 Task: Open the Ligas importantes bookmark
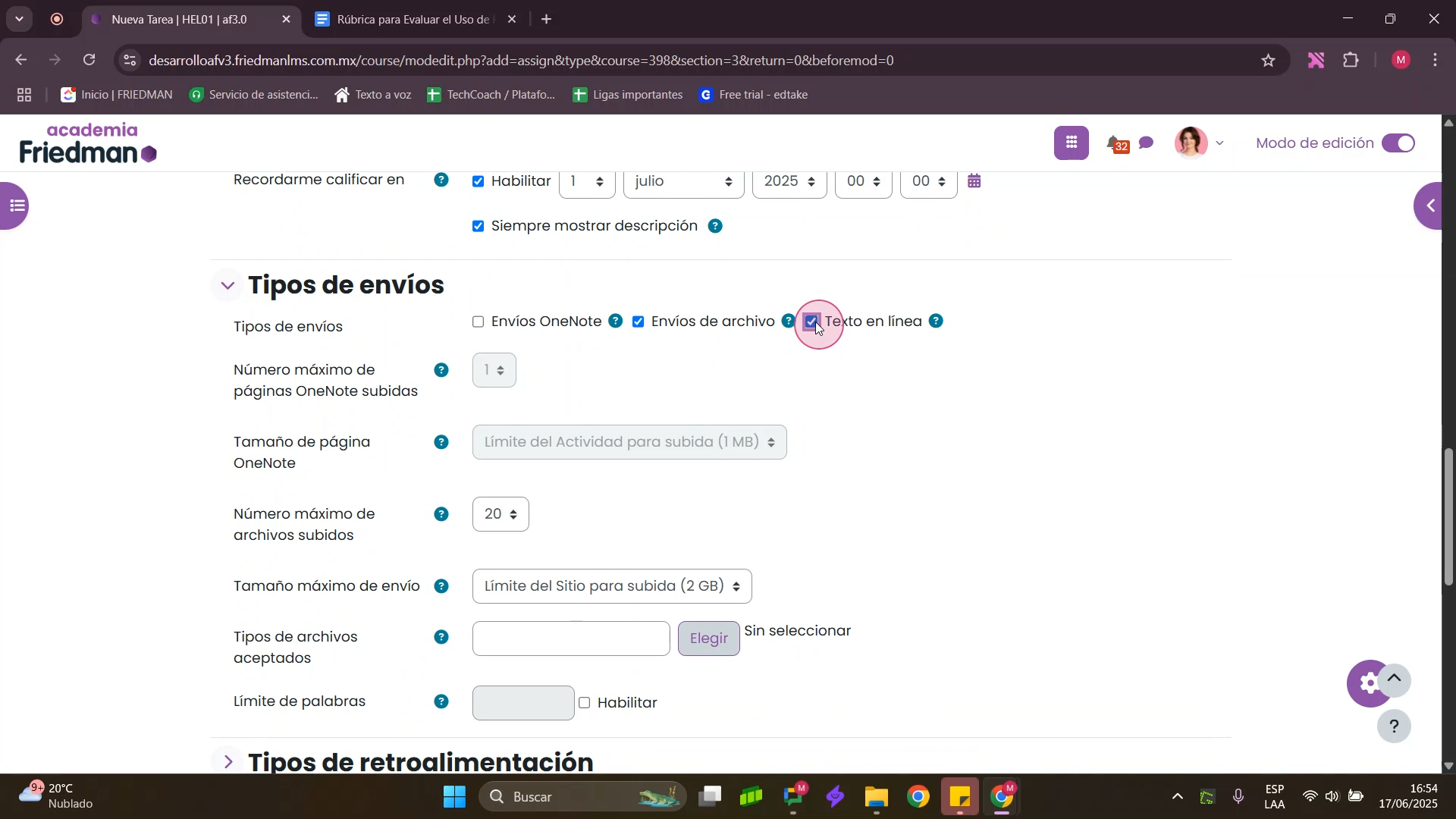click(628, 94)
